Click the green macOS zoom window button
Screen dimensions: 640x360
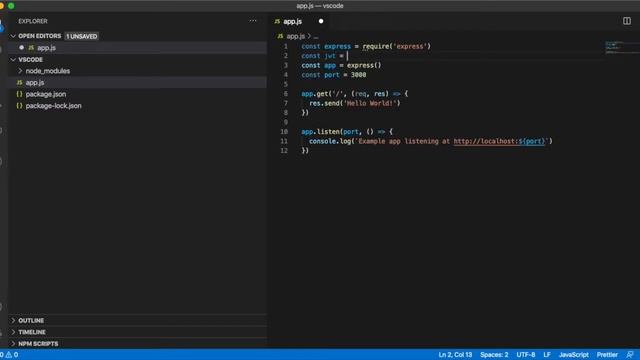click(11, 6)
